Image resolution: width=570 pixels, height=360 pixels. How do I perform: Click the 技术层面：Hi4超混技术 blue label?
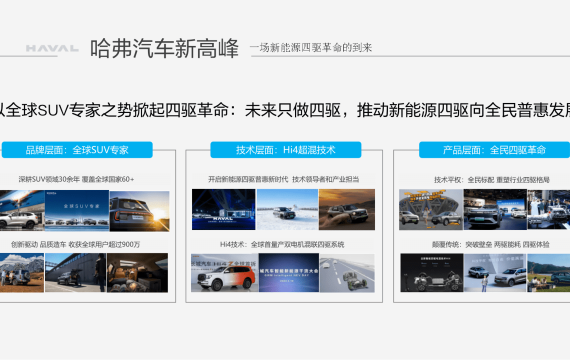[286, 150]
